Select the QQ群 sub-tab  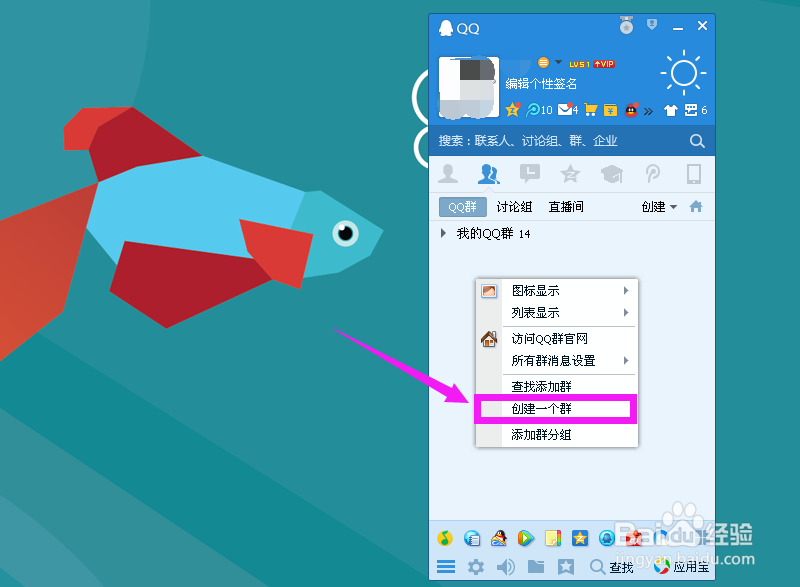(463, 207)
